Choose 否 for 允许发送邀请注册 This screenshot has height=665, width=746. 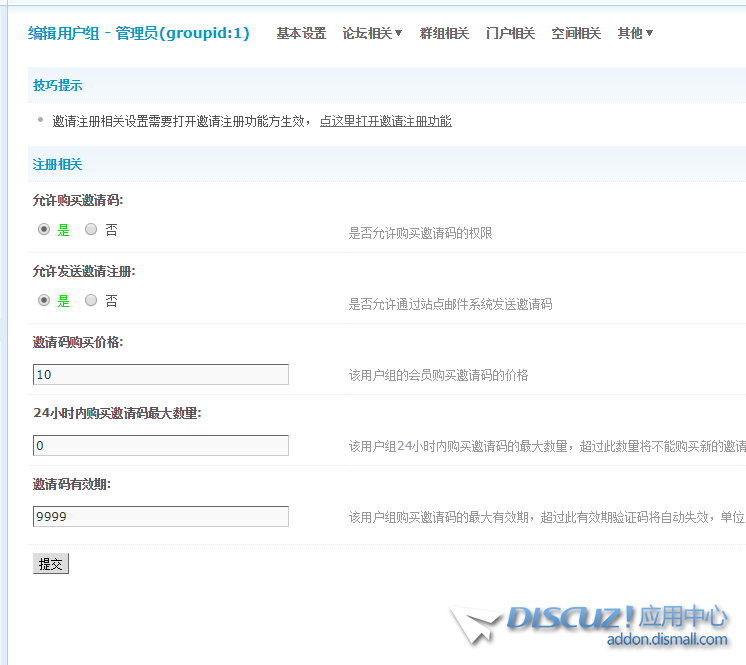91,300
